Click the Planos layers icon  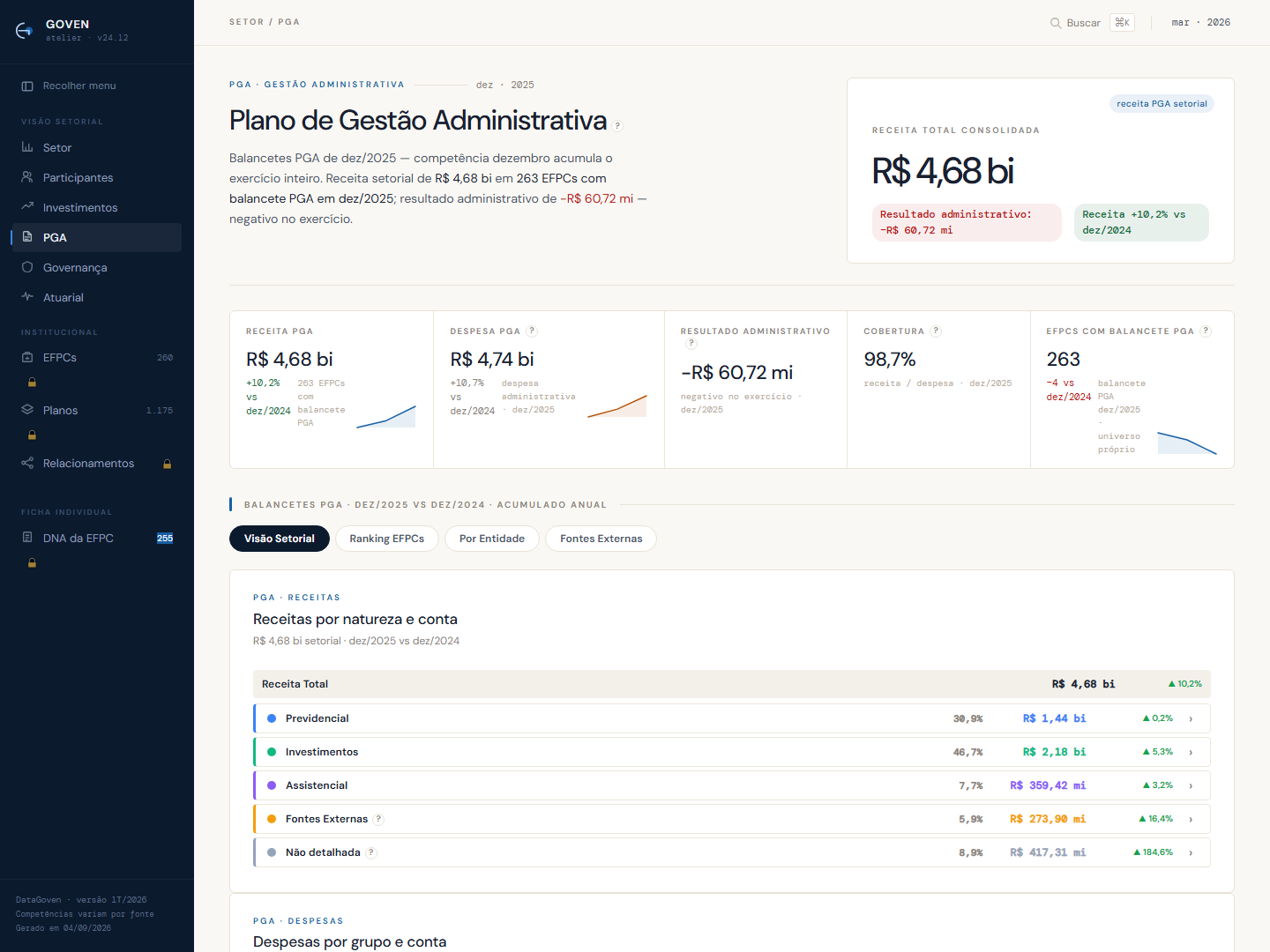pyautogui.click(x=27, y=410)
